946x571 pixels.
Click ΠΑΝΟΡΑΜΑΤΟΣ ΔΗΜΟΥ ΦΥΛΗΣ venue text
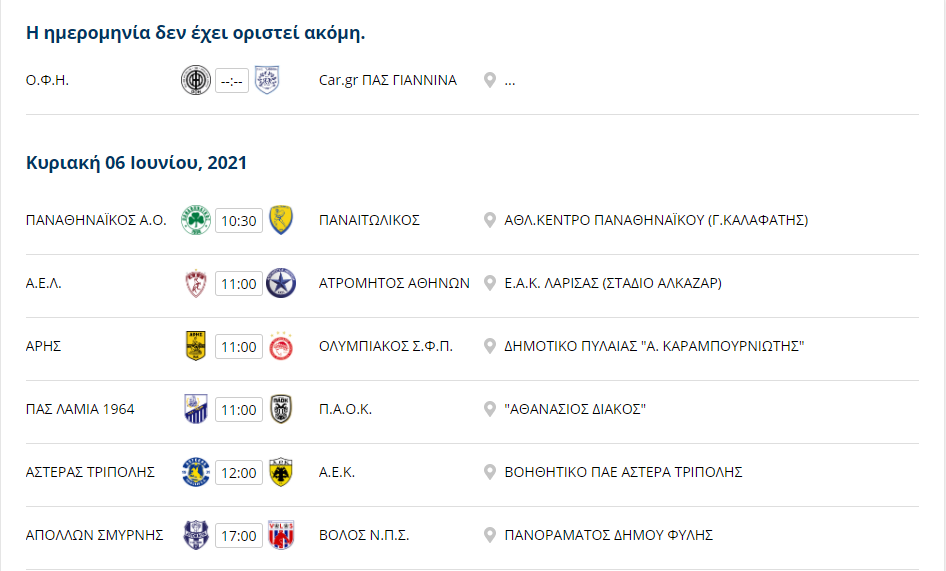(x=609, y=535)
